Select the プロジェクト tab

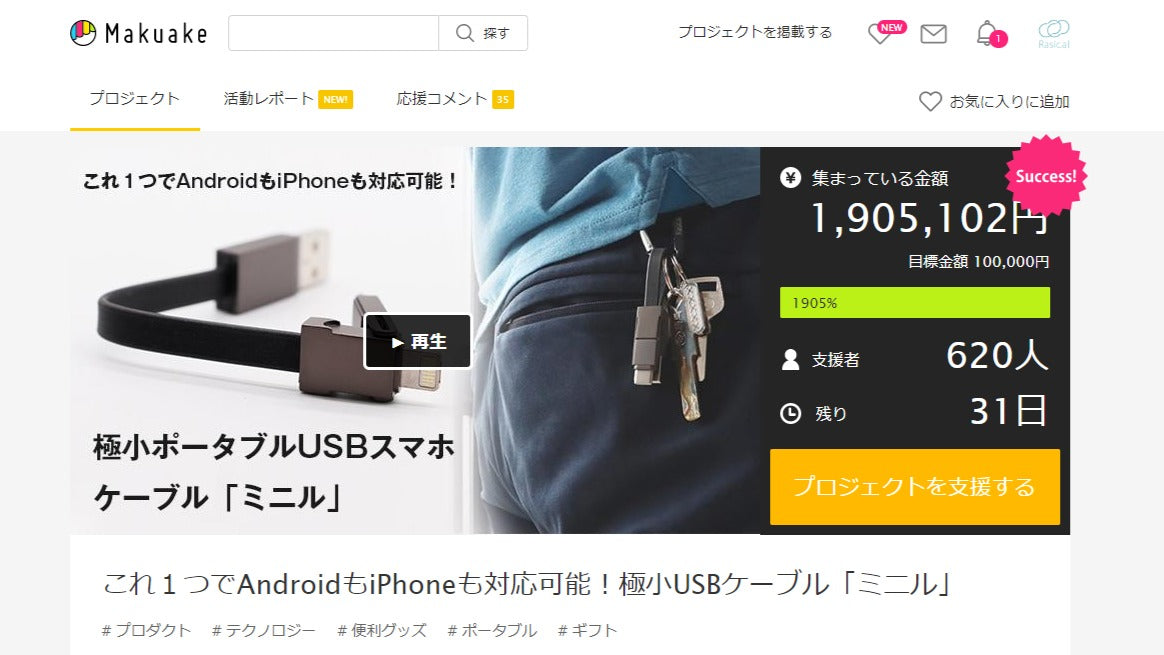pyautogui.click(x=135, y=99)
